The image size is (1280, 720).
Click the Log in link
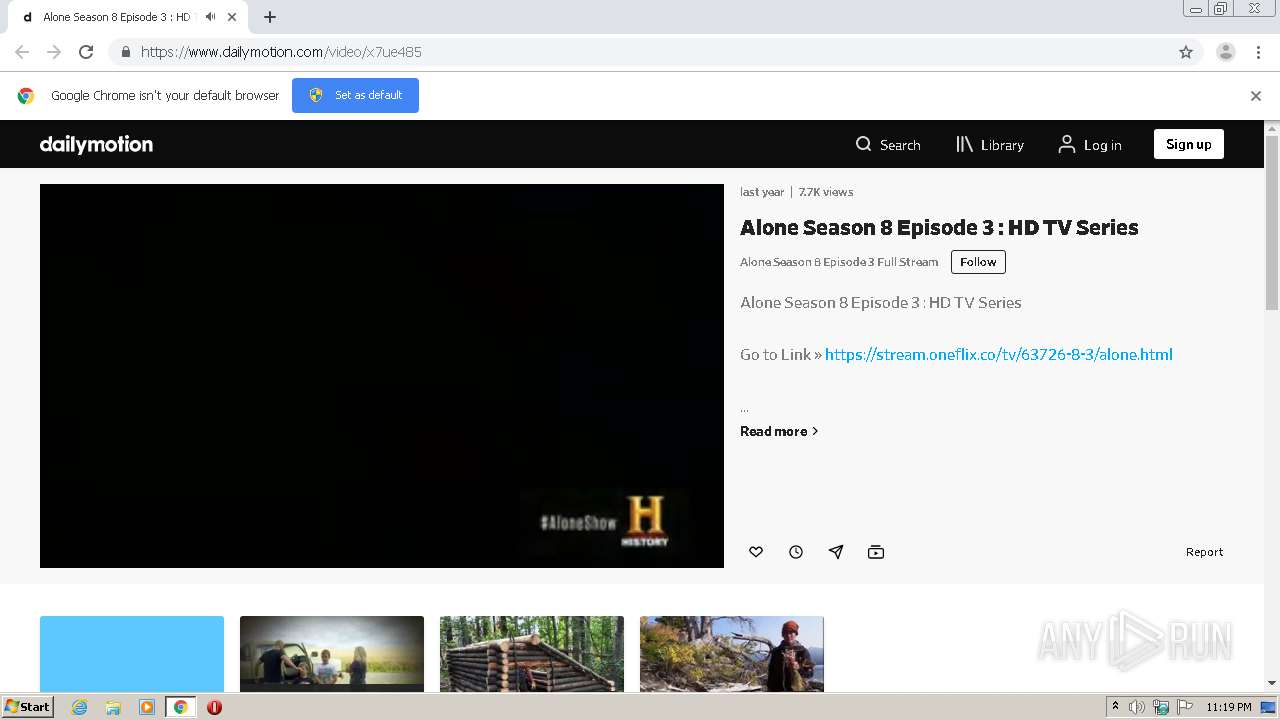point(1090,145)
